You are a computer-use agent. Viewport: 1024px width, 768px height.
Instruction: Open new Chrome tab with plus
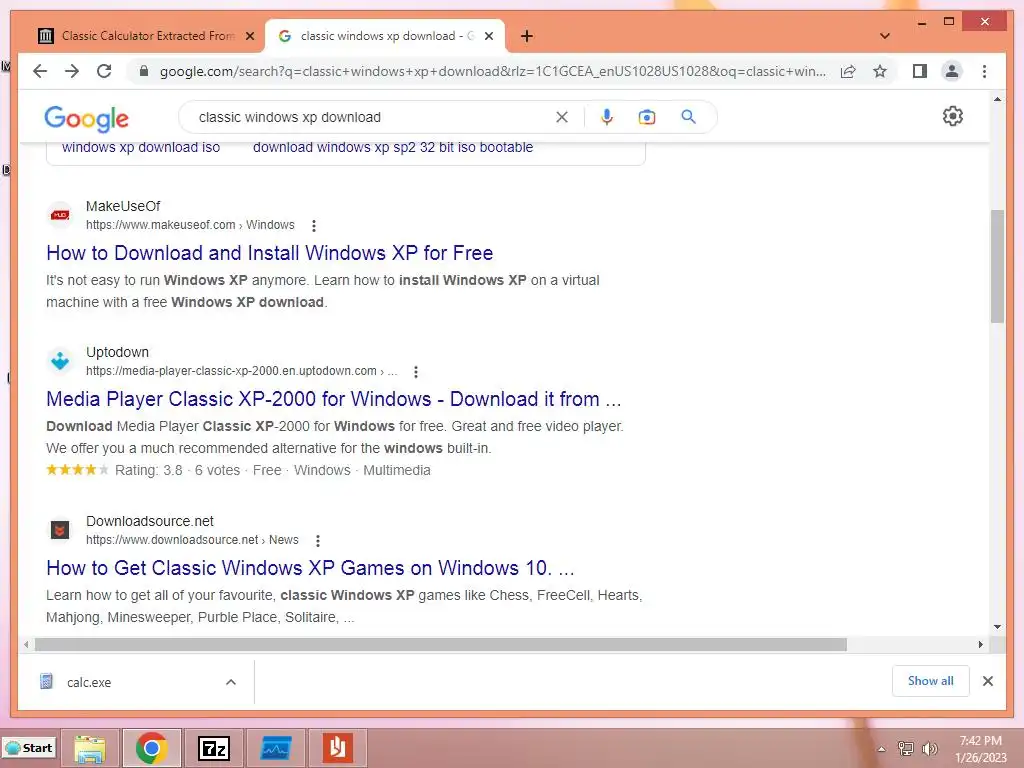[527, 36]
